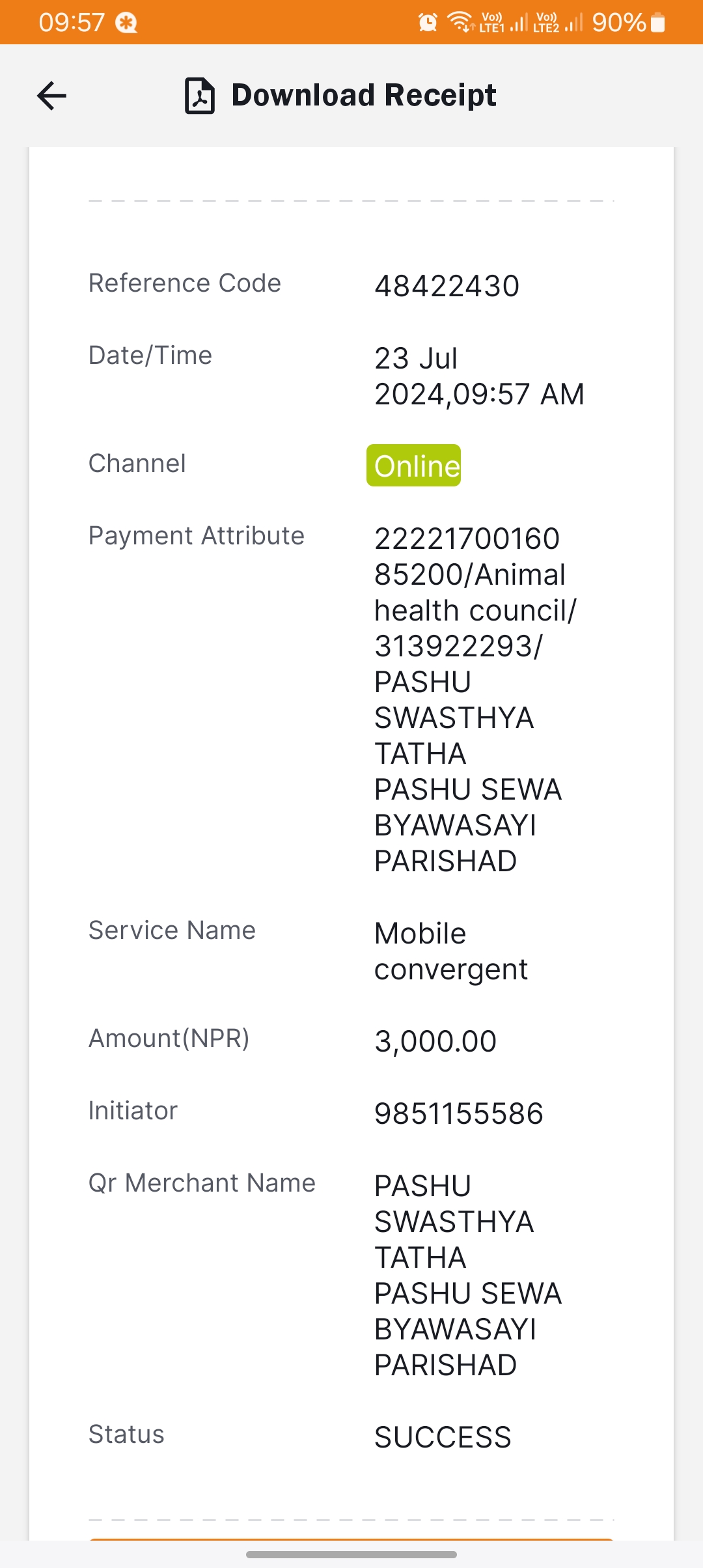This screenshot has width=703, height=1568.
Task: Tap the Payment Attribute value text
Action: (x=475, y=700)
